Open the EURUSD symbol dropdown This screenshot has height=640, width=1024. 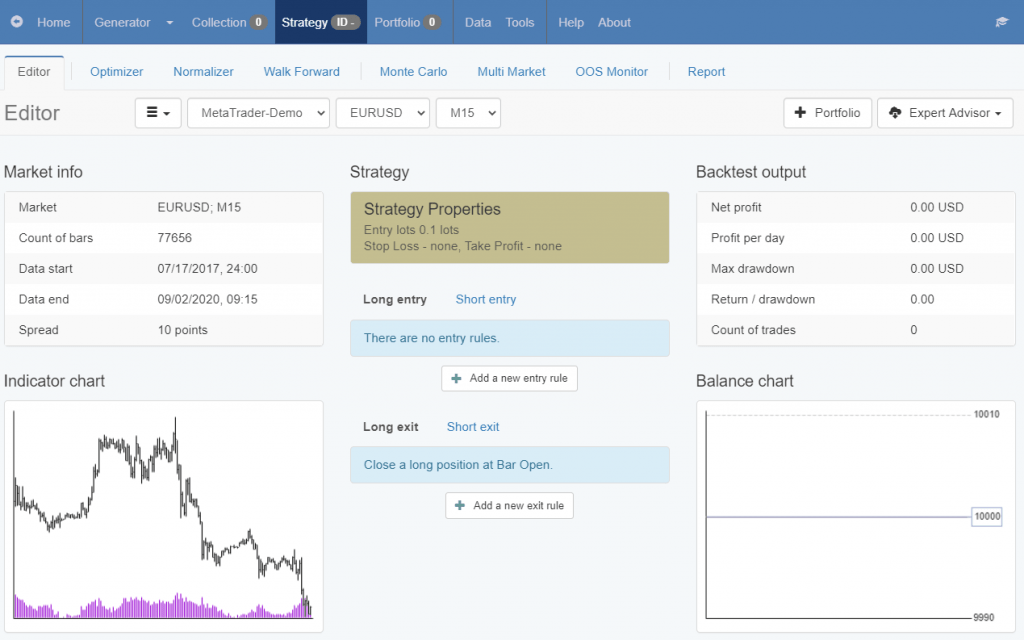click(383, 113)
